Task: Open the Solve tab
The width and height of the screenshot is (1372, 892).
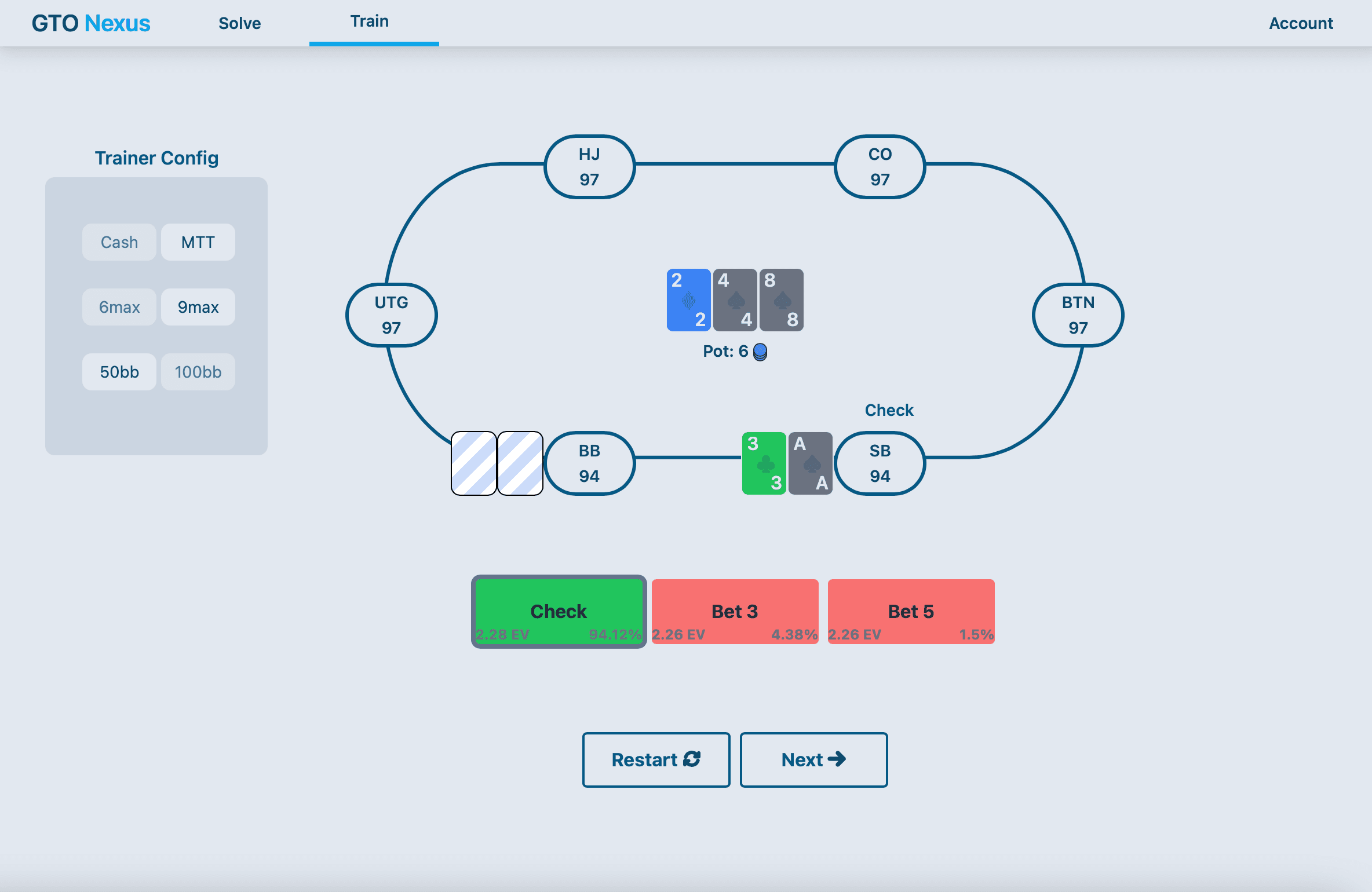Action: (239, 23)
